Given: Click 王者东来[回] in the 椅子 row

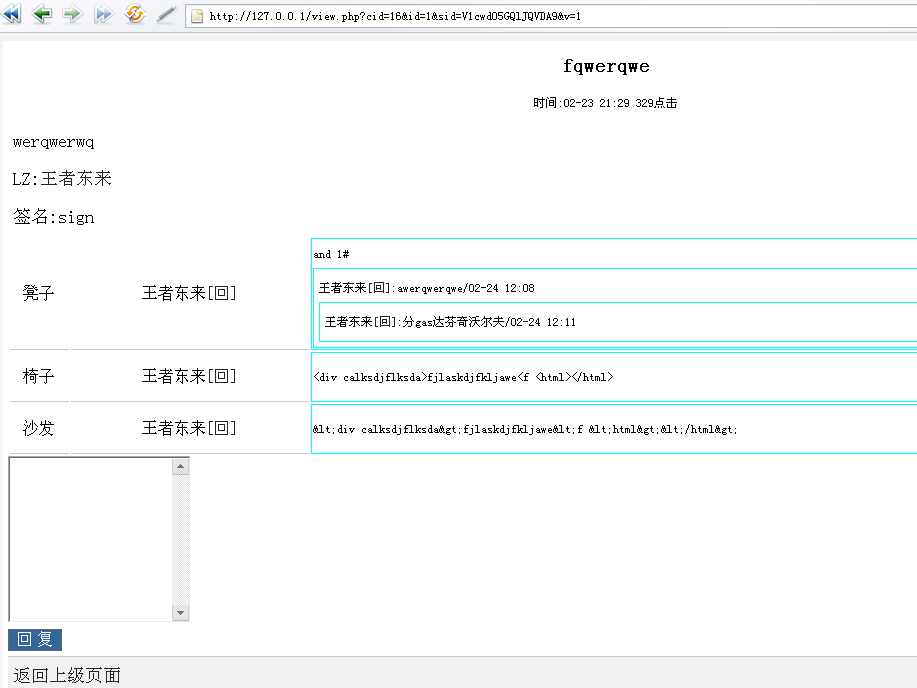Looking at the screenshot, I should pos(189,376).
